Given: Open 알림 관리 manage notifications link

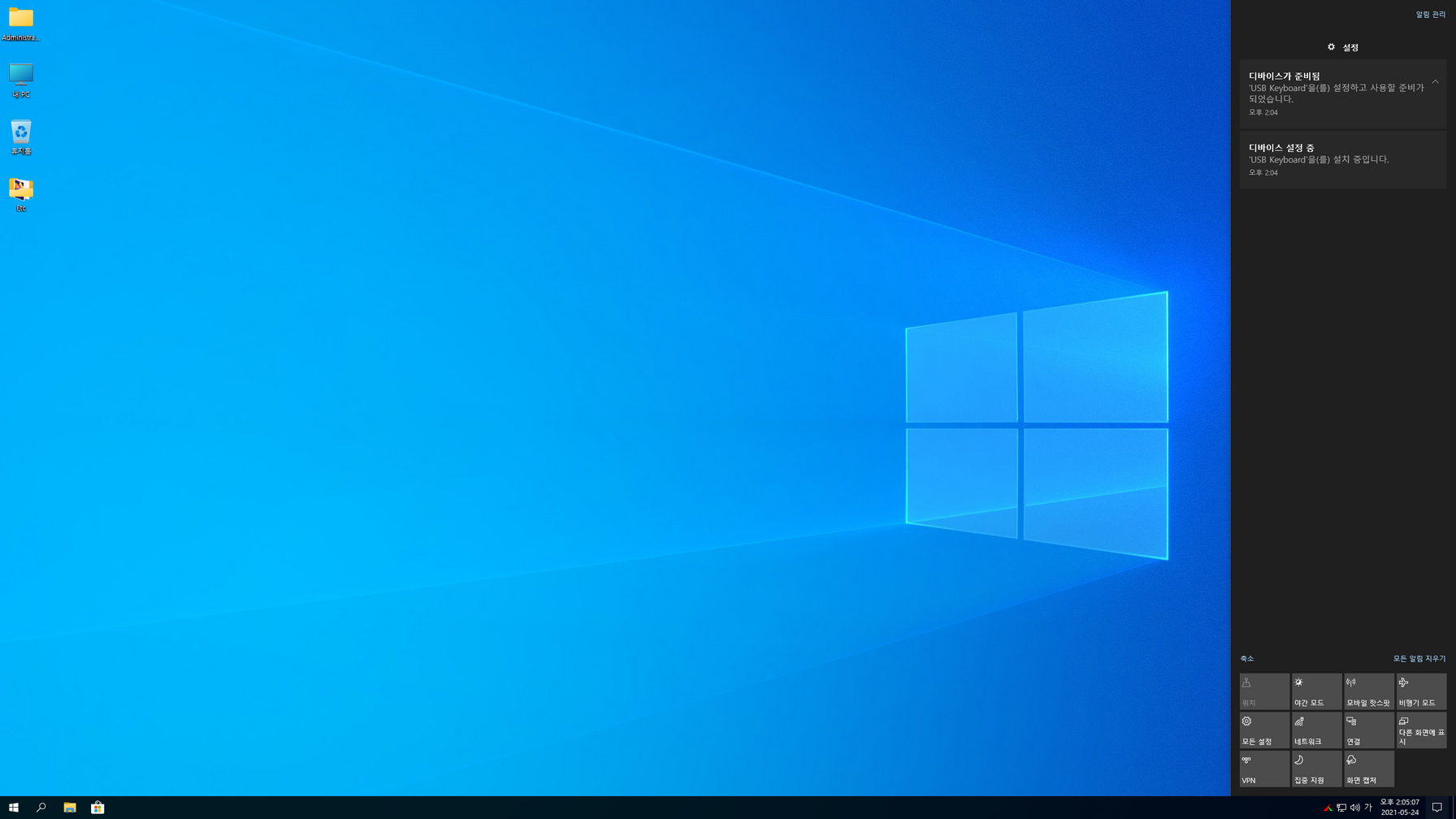Looking at the screenshot, I should pos(1431,15).
